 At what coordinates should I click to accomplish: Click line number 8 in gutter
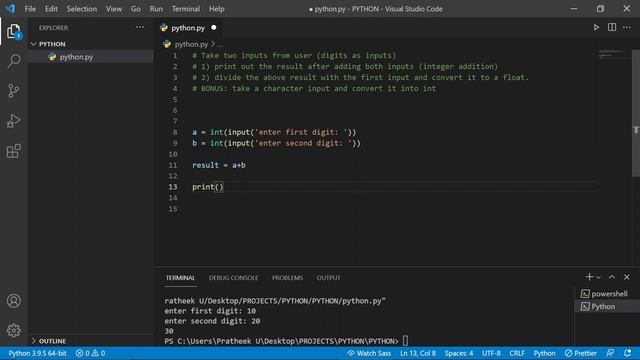(x=175, y=132)
